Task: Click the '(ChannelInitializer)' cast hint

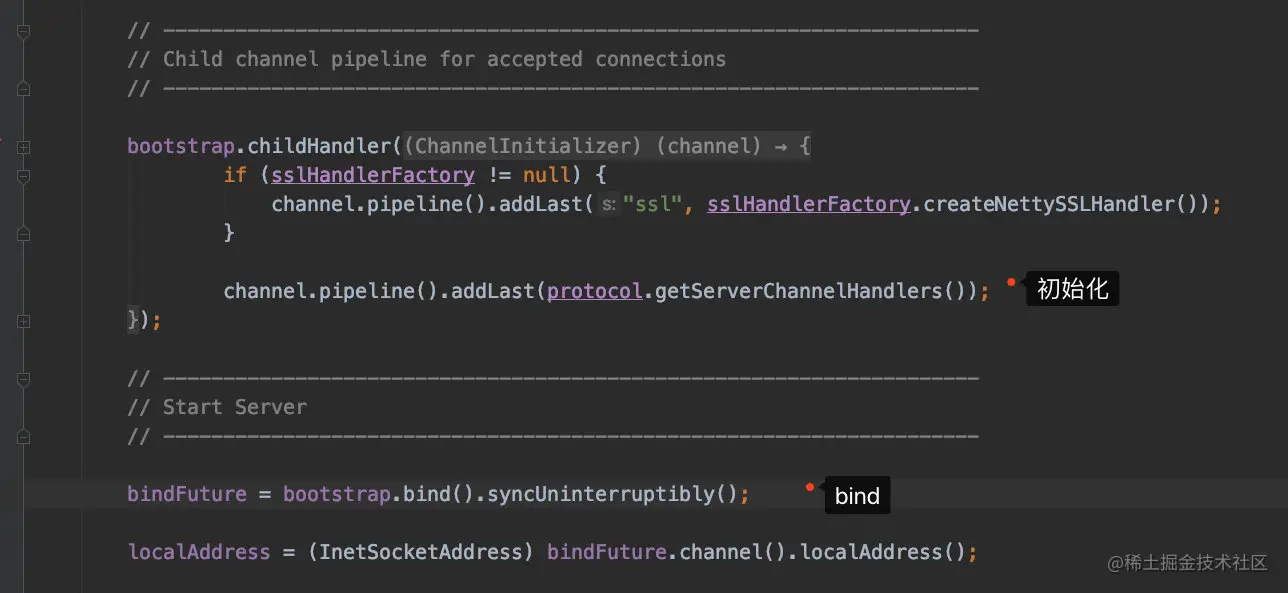Action: [522, 146]
